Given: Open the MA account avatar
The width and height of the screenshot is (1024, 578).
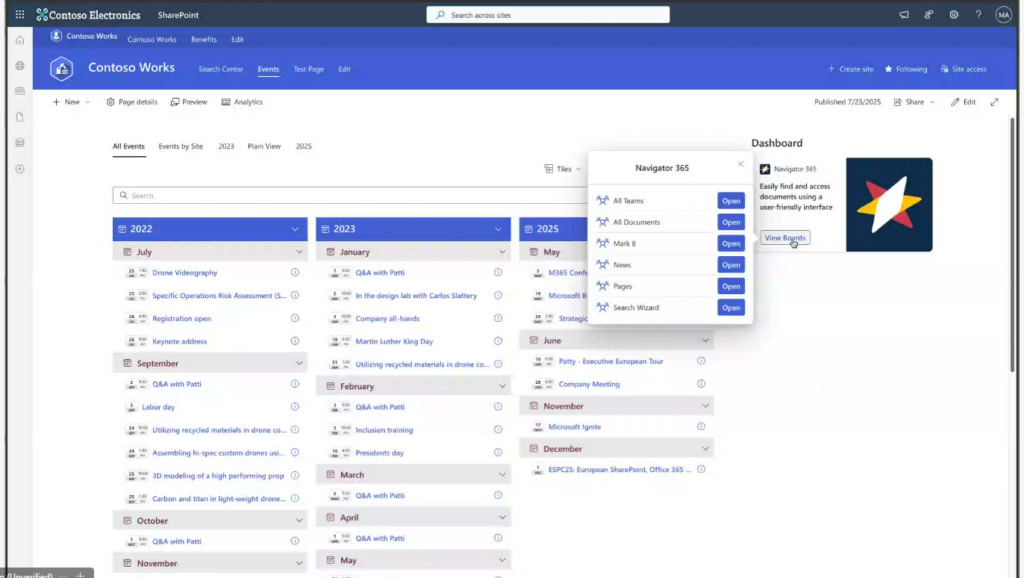Looking at the screenshot, I should [x=1003, y=14].
